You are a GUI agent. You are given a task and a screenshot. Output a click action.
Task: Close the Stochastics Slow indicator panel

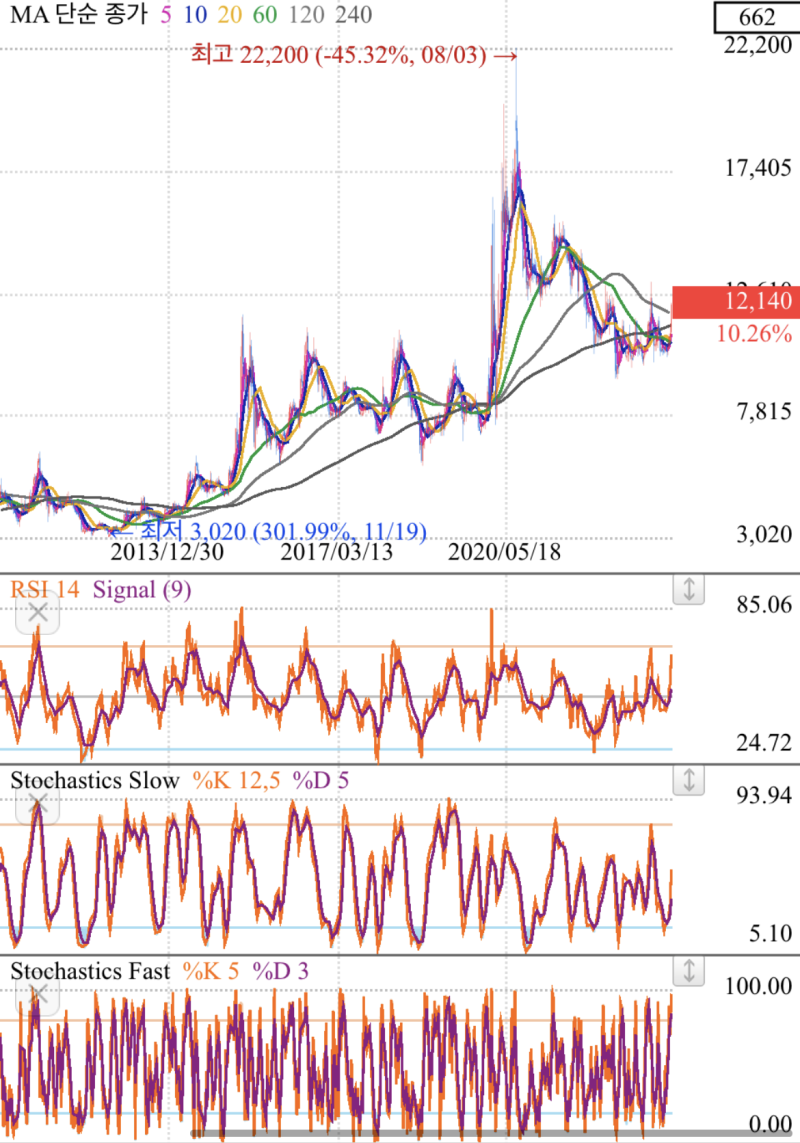(37, 805)
